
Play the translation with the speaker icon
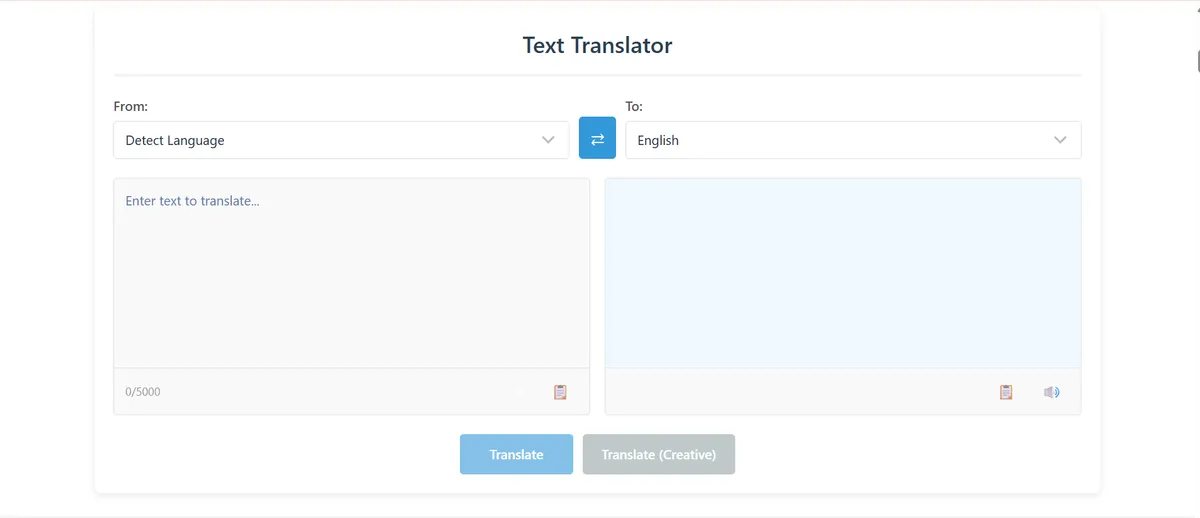pyautogui.click(x=1051, y=392)
